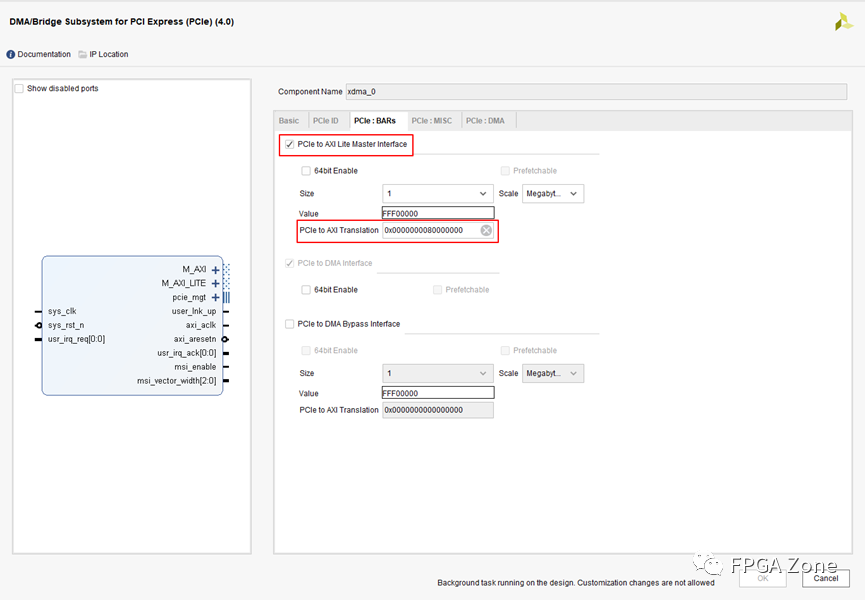
Task: Click the Xilinx logo icon
Action: 843,22
